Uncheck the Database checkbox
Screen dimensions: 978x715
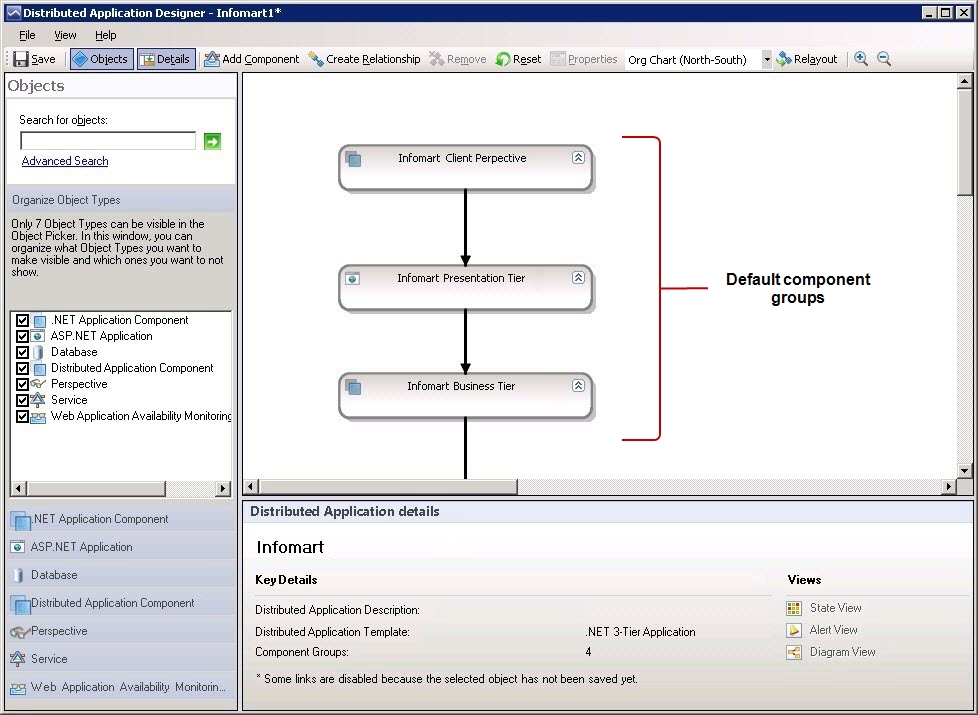pos(22,352)
